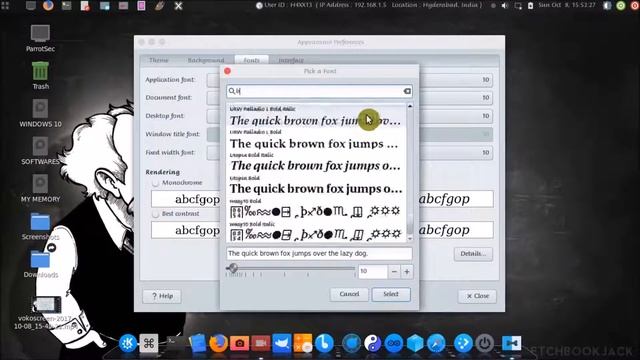
Task: Open the blue 'b' icon in dock
Action: [324, 343]
